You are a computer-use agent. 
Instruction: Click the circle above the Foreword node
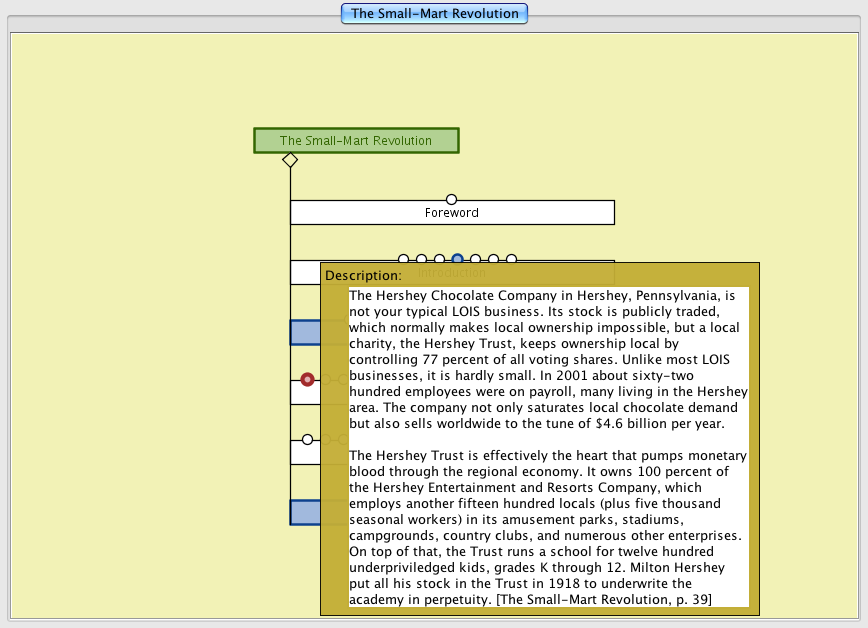(x=451, y=199)
